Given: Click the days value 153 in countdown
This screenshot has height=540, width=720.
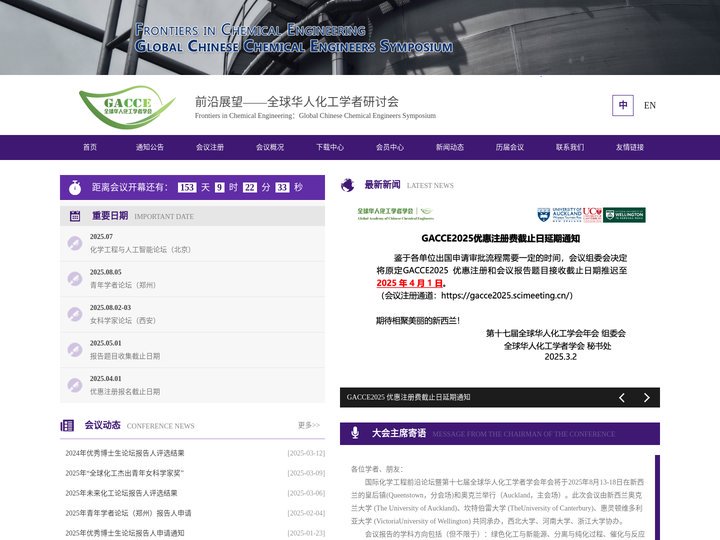Looking at the screenshot, I should (x=187, y=187).
